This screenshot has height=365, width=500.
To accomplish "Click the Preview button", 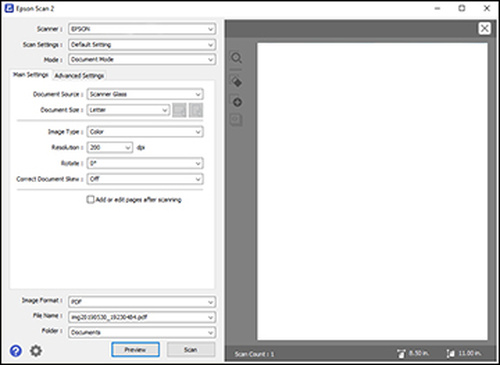I will [135, 350].
